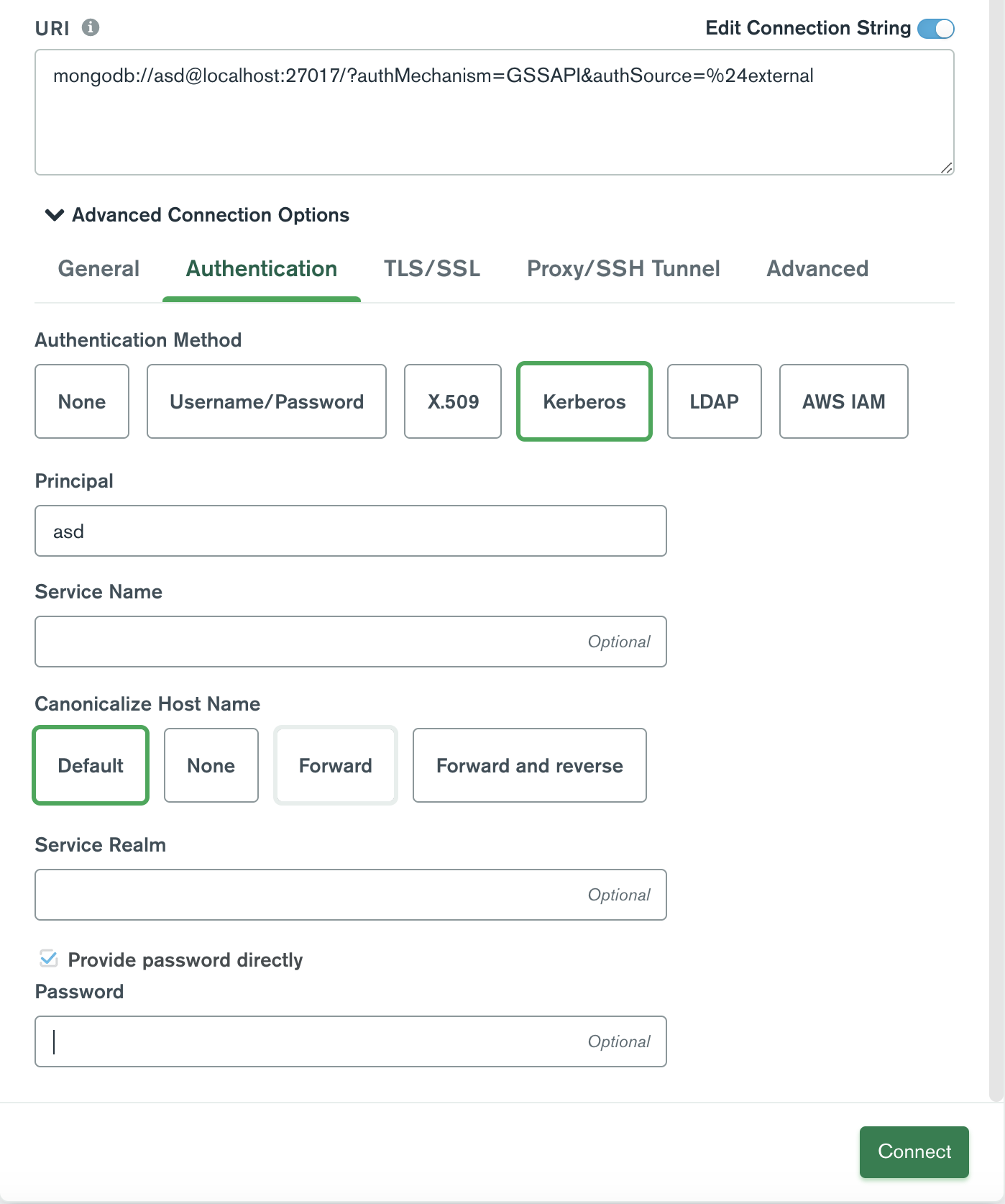Viewport: 1005px width, 1204px height.
Task: Set Canonicalize Host Name to None
Action: click(211, 765)
